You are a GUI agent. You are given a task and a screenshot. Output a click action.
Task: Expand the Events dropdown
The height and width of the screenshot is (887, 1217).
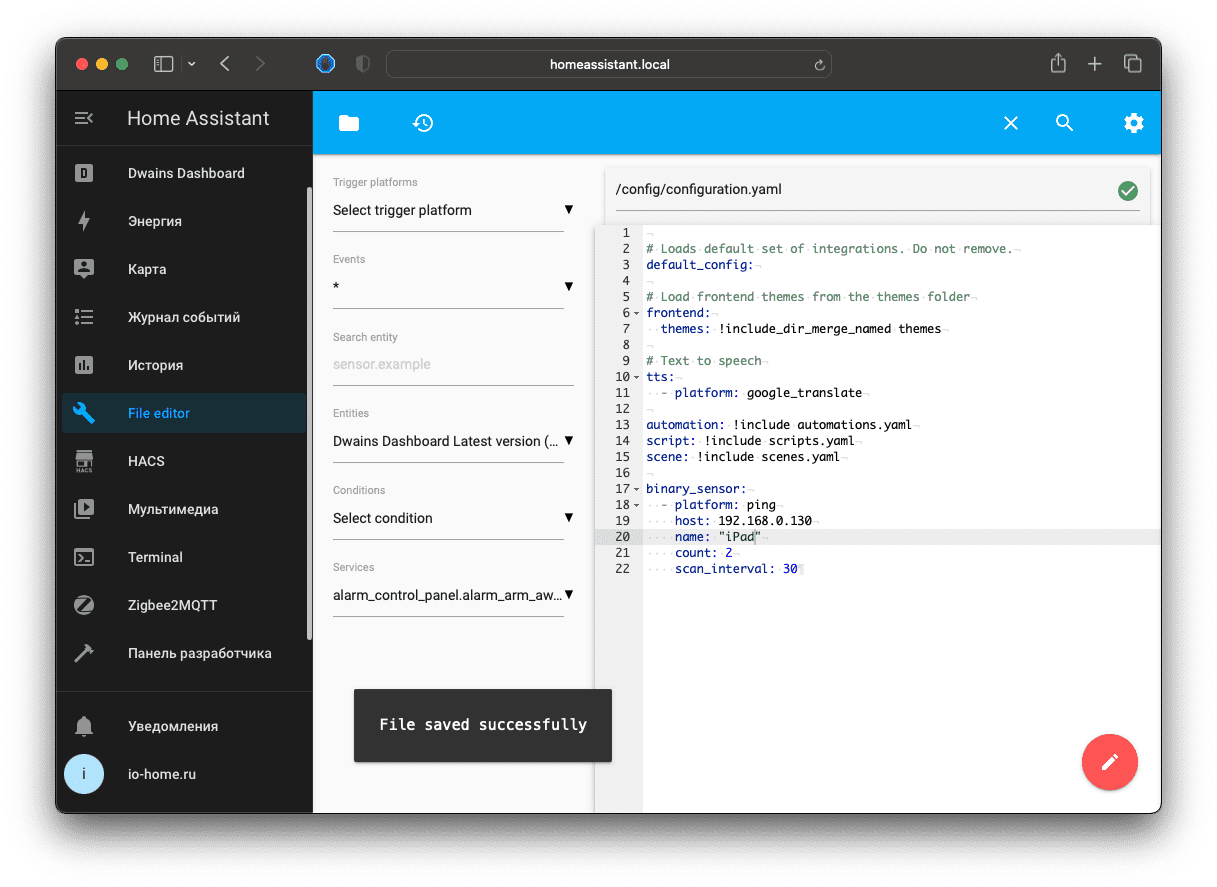coord(452,287)
